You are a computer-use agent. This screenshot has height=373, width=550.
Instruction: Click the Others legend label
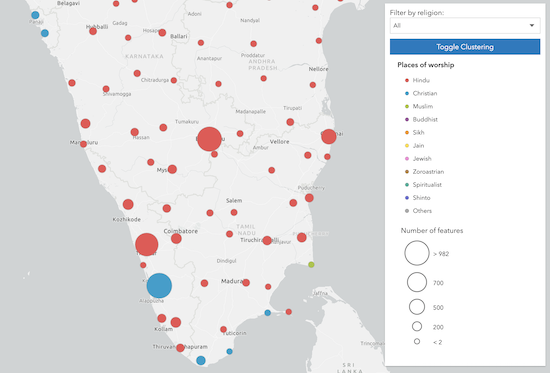click(422, 211)
